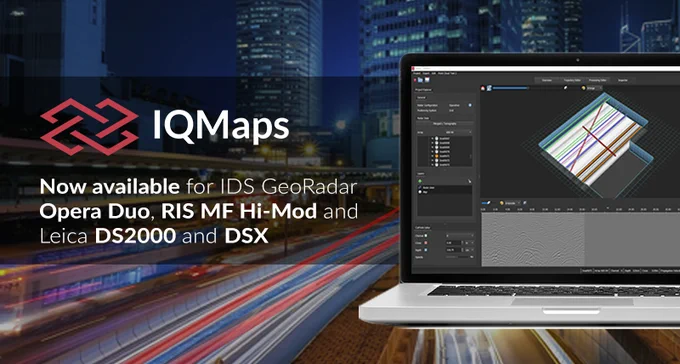Screen dimensions: 680x364
Task: Click the blue slider above the 3D view
Action: tap(510, 88)
